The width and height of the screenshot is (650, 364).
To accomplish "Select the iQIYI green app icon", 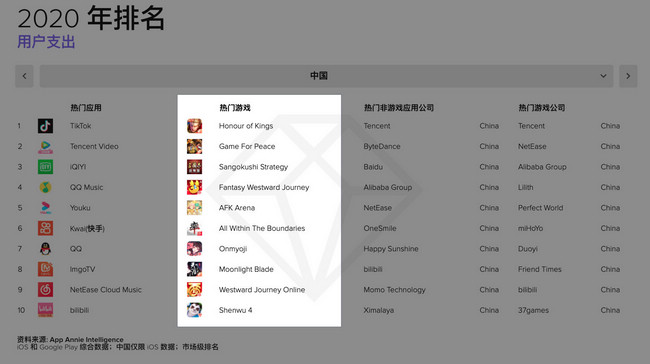I will point(45,167).
